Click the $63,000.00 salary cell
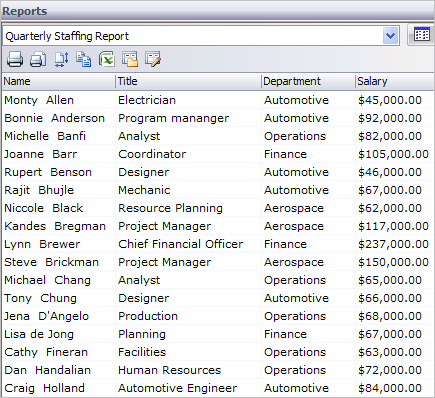The height and width of the screenshot is (398, 435). [x=395, y=352]
